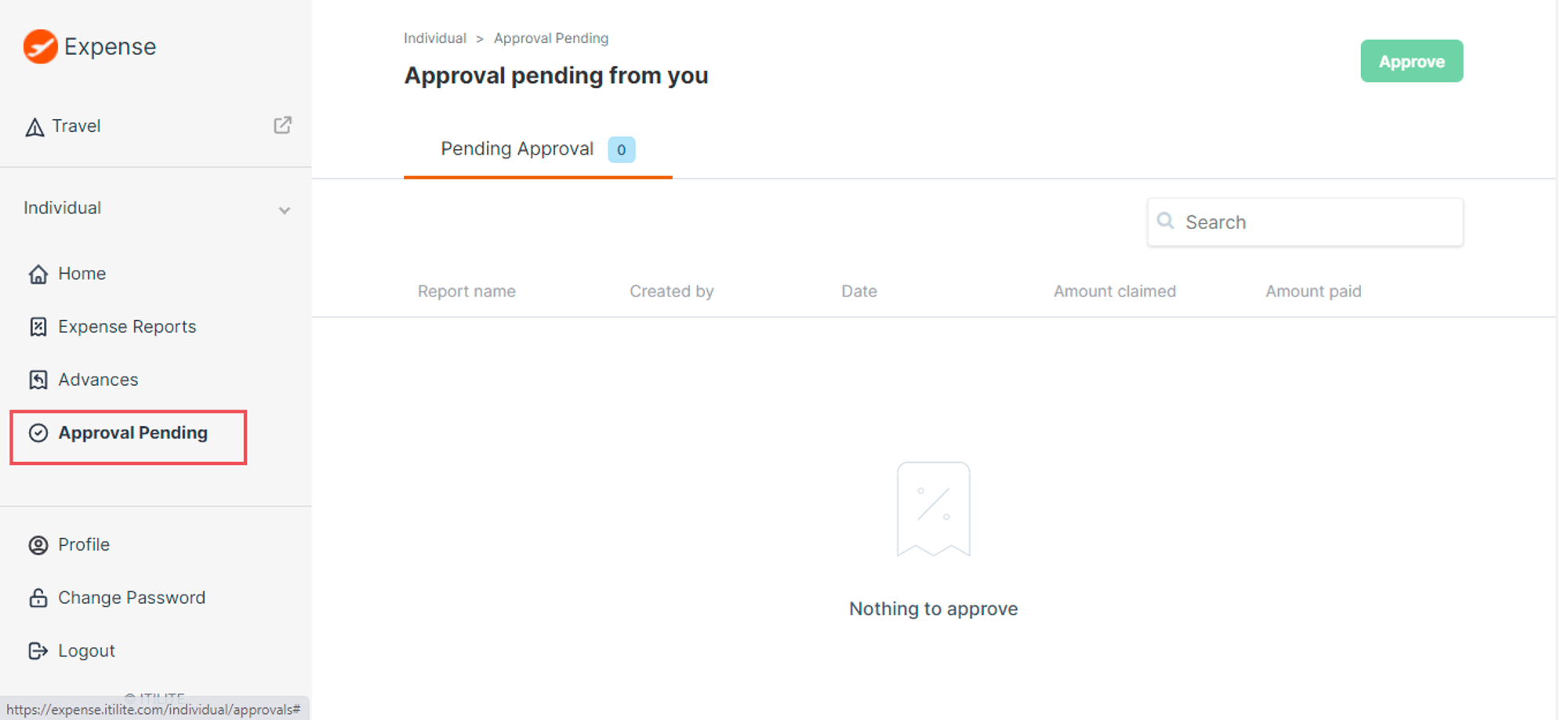Click the green Approve button
The image size is (1568, 720).
(1411, 61)
